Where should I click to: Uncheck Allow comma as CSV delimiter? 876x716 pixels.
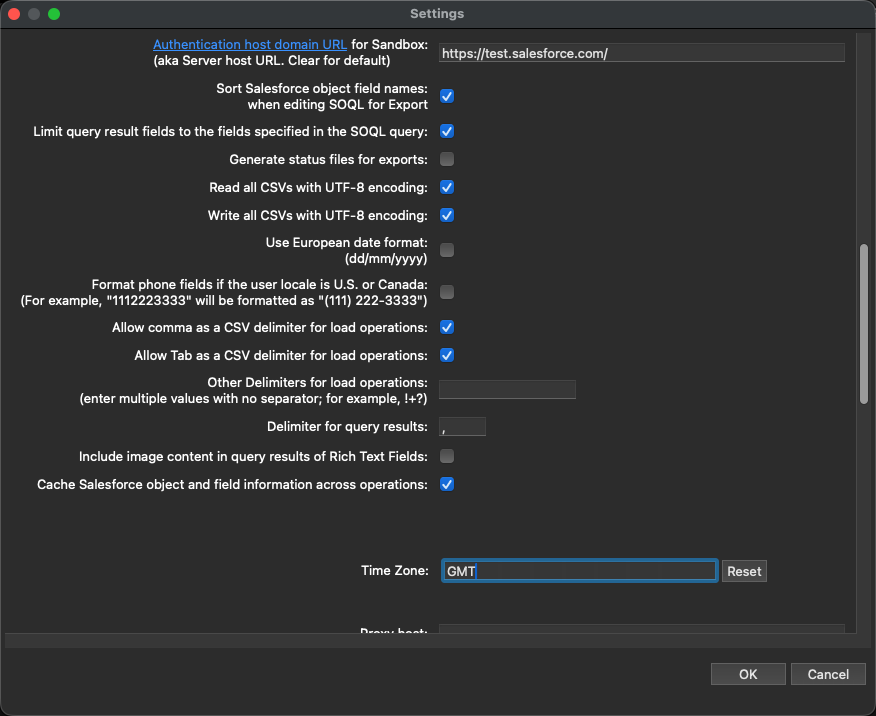pyautogui.click(x=447, y=327)
